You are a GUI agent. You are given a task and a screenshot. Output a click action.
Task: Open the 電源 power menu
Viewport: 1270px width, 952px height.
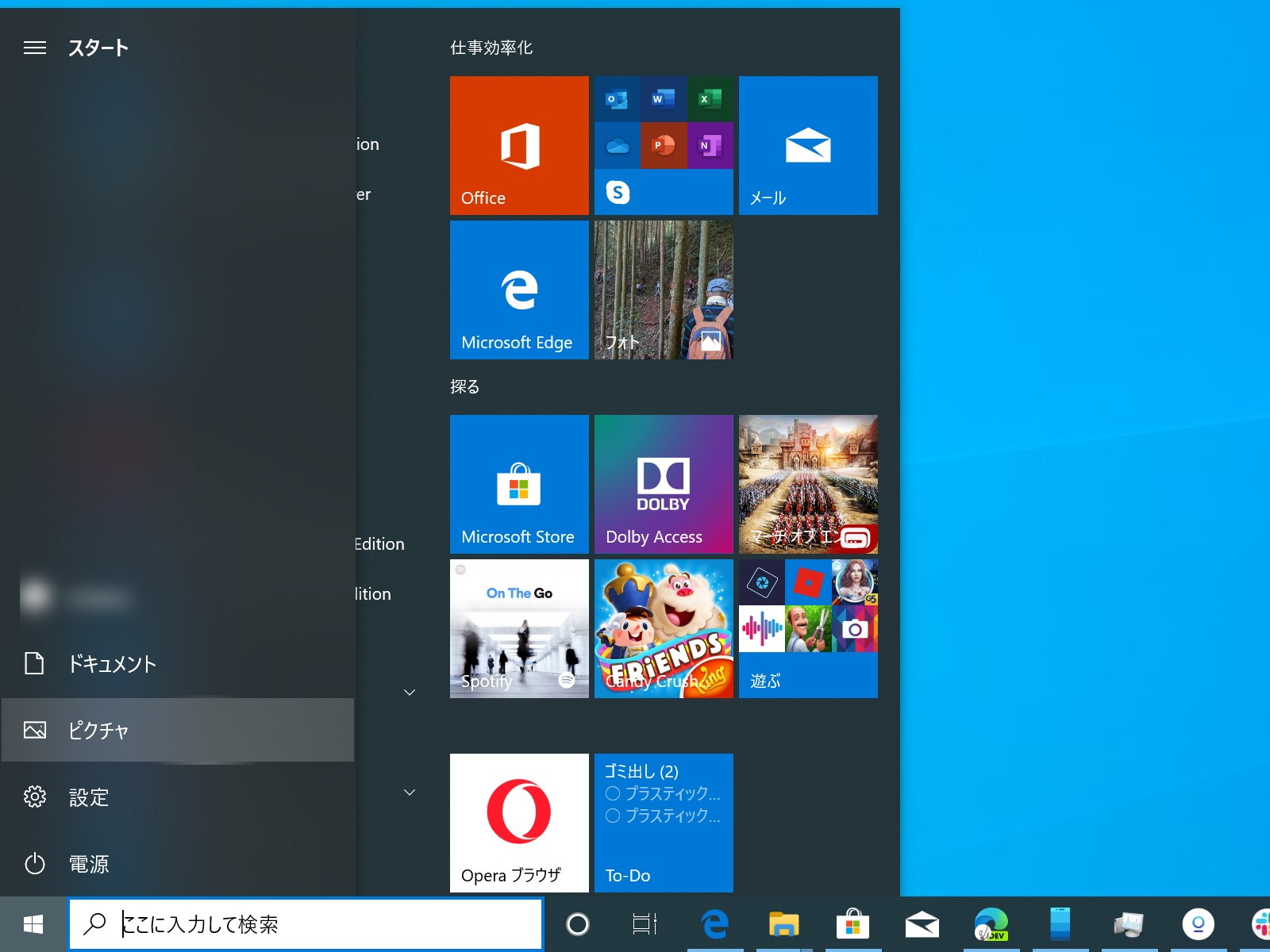177,863
